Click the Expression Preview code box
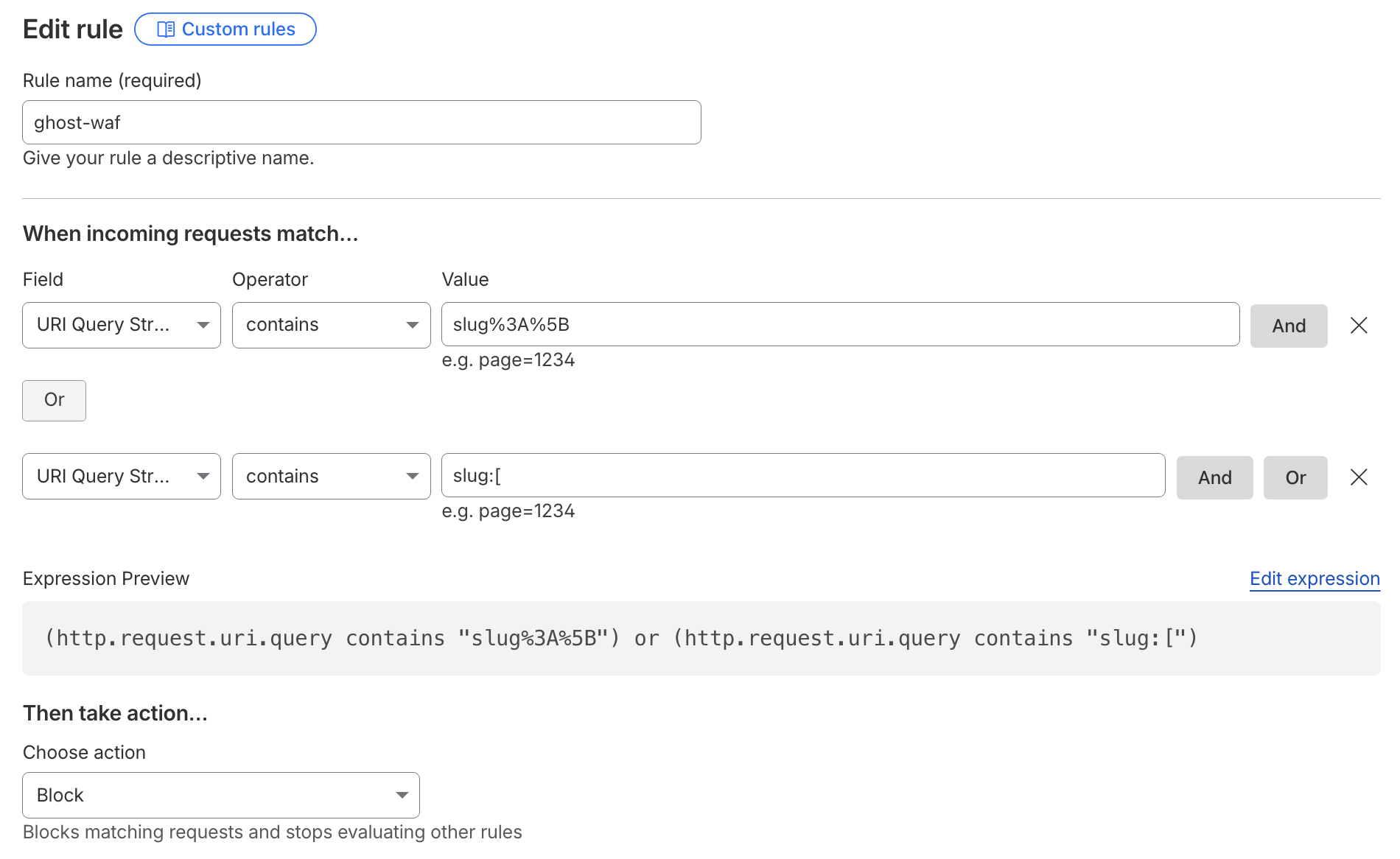Screen dimensions: 1400x859 (700, 638)
